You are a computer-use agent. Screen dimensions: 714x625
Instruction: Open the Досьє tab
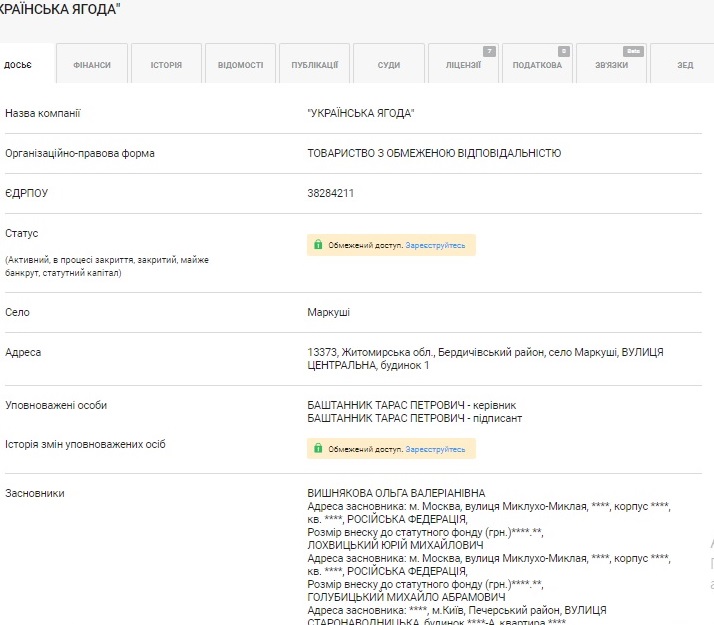pos(18,65)
